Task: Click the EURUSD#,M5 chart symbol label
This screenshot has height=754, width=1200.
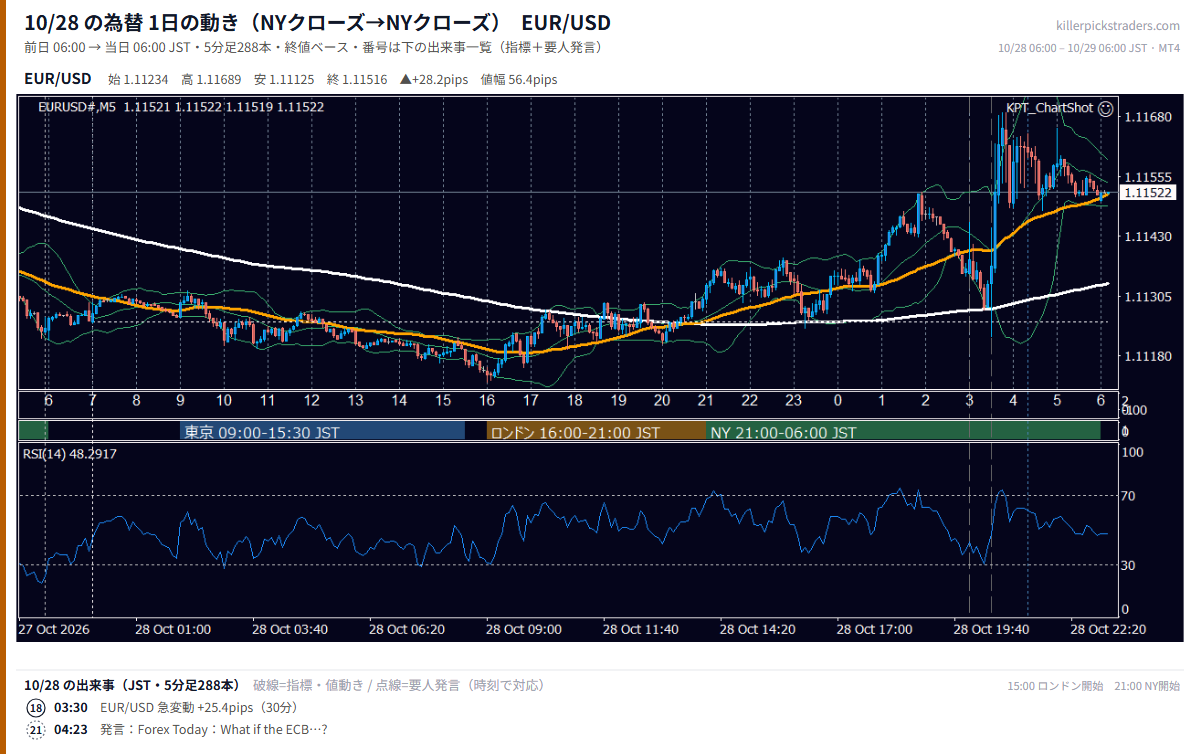Action: [77, 107]
